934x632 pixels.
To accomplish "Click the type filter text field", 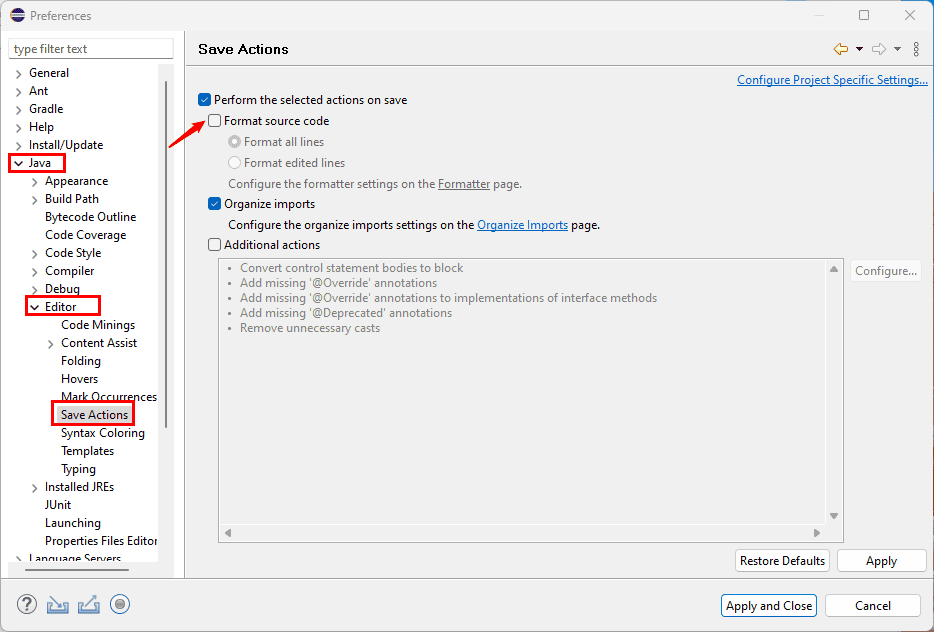I will coord(90,49).
